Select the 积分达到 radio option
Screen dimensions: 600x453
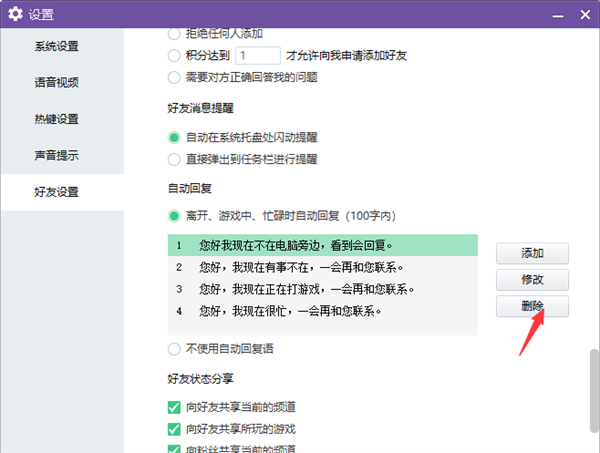coord(174,55)
